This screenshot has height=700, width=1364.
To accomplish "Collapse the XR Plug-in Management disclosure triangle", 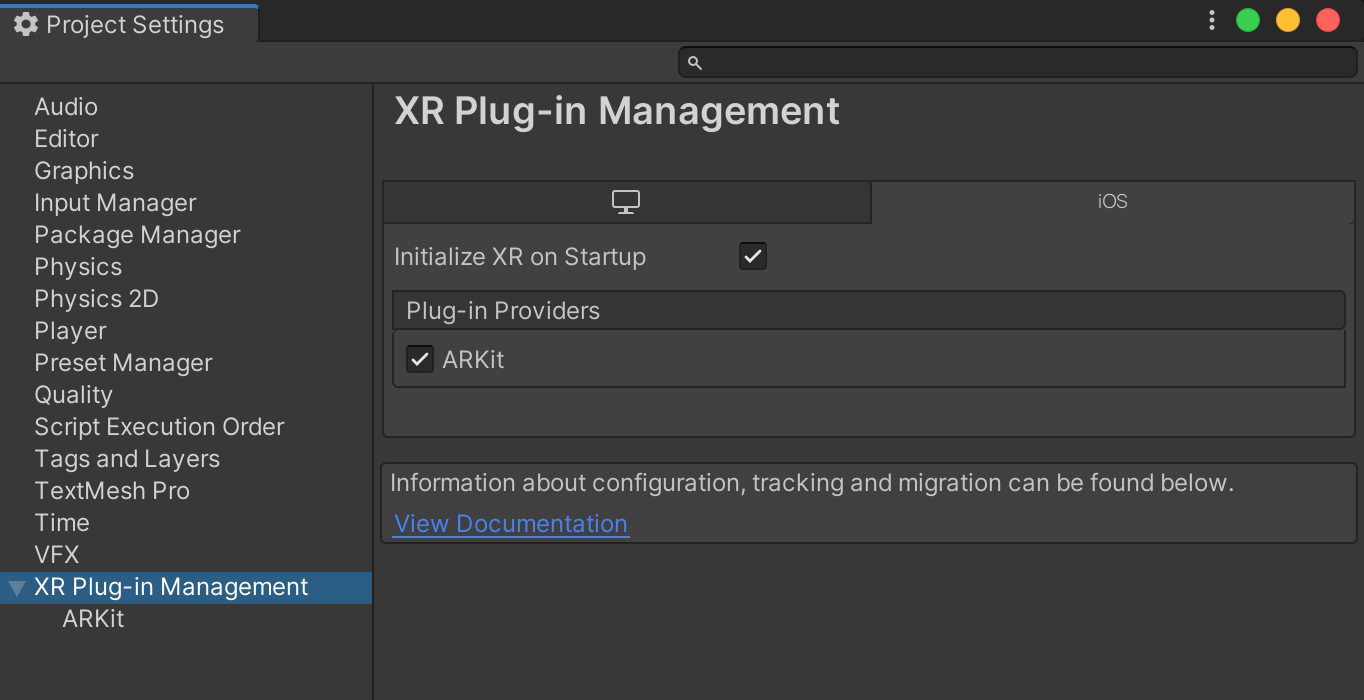I will coord(16,587).
